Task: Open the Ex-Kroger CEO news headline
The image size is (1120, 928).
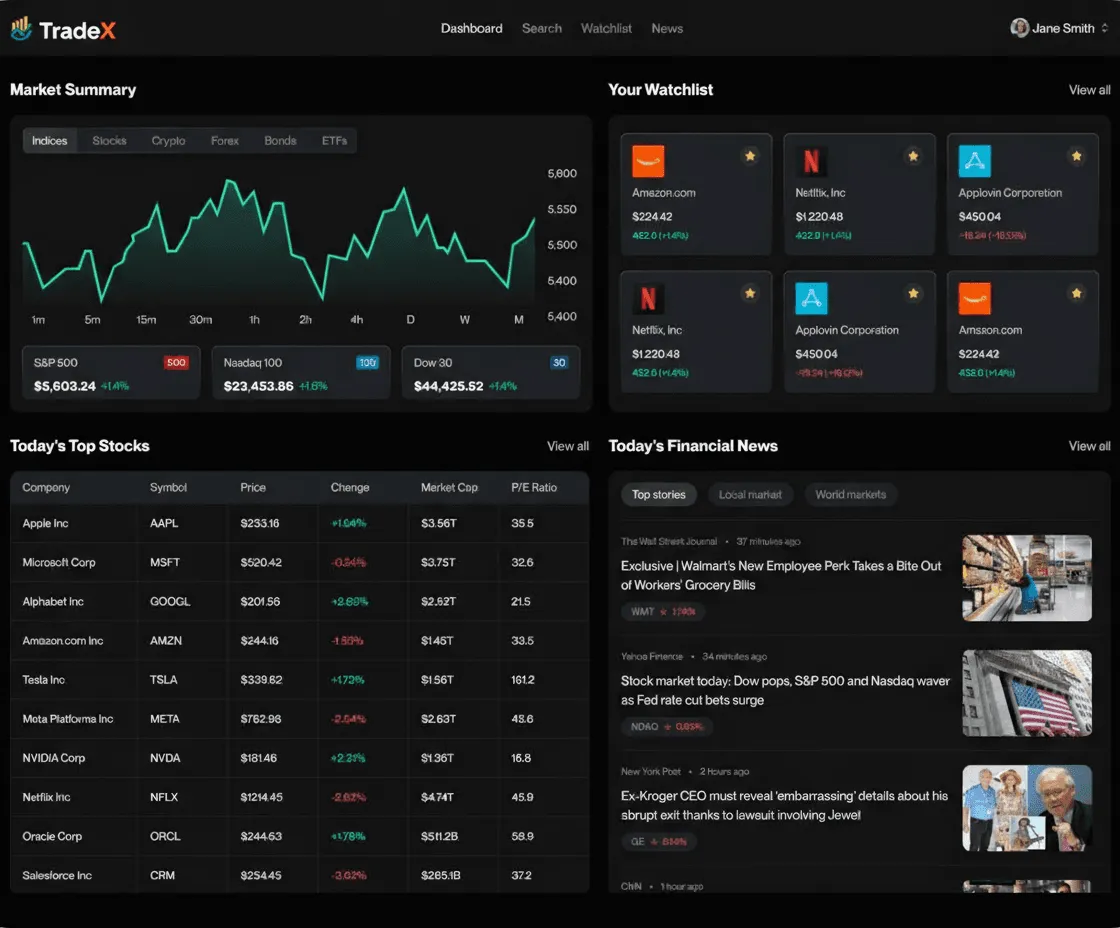Action: pyautogui.click(x=784, y=805)
